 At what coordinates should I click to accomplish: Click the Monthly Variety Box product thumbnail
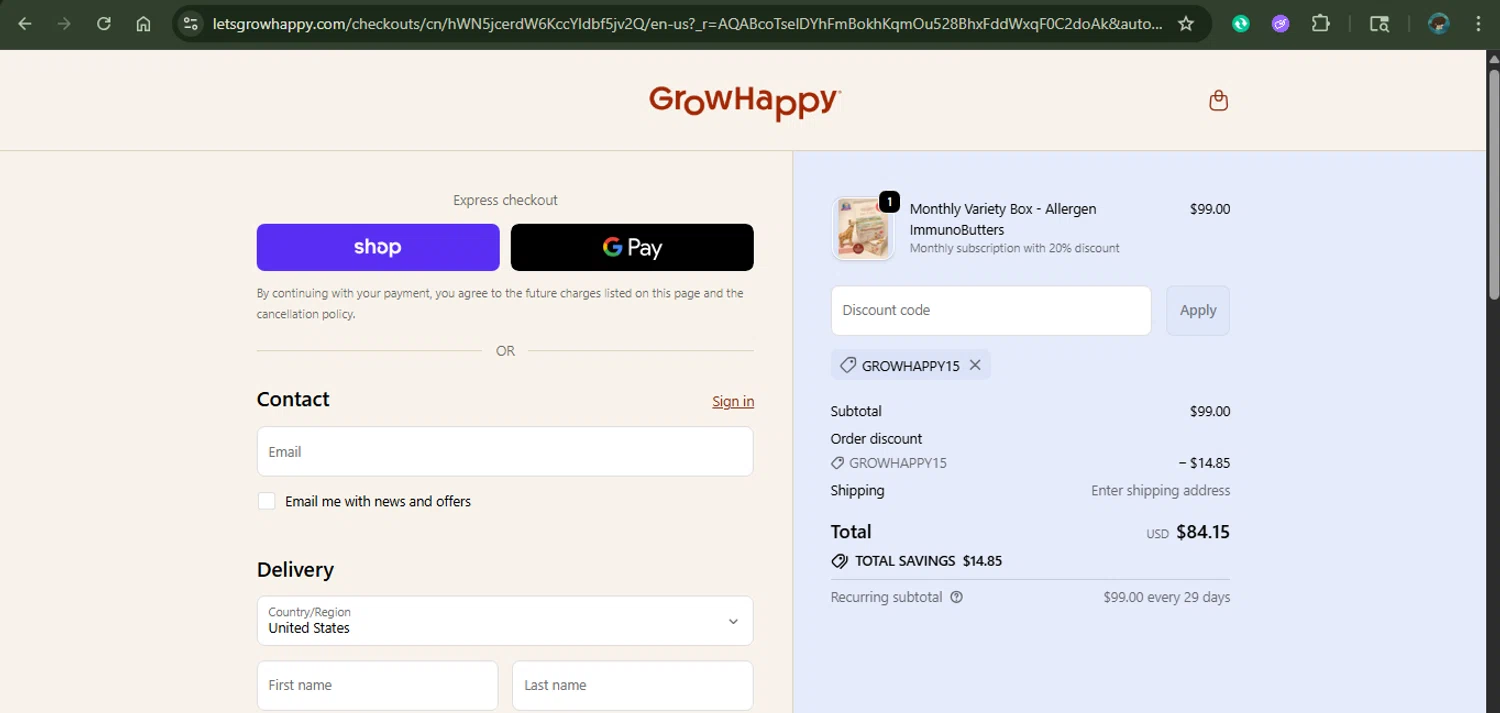coord(862,228)
